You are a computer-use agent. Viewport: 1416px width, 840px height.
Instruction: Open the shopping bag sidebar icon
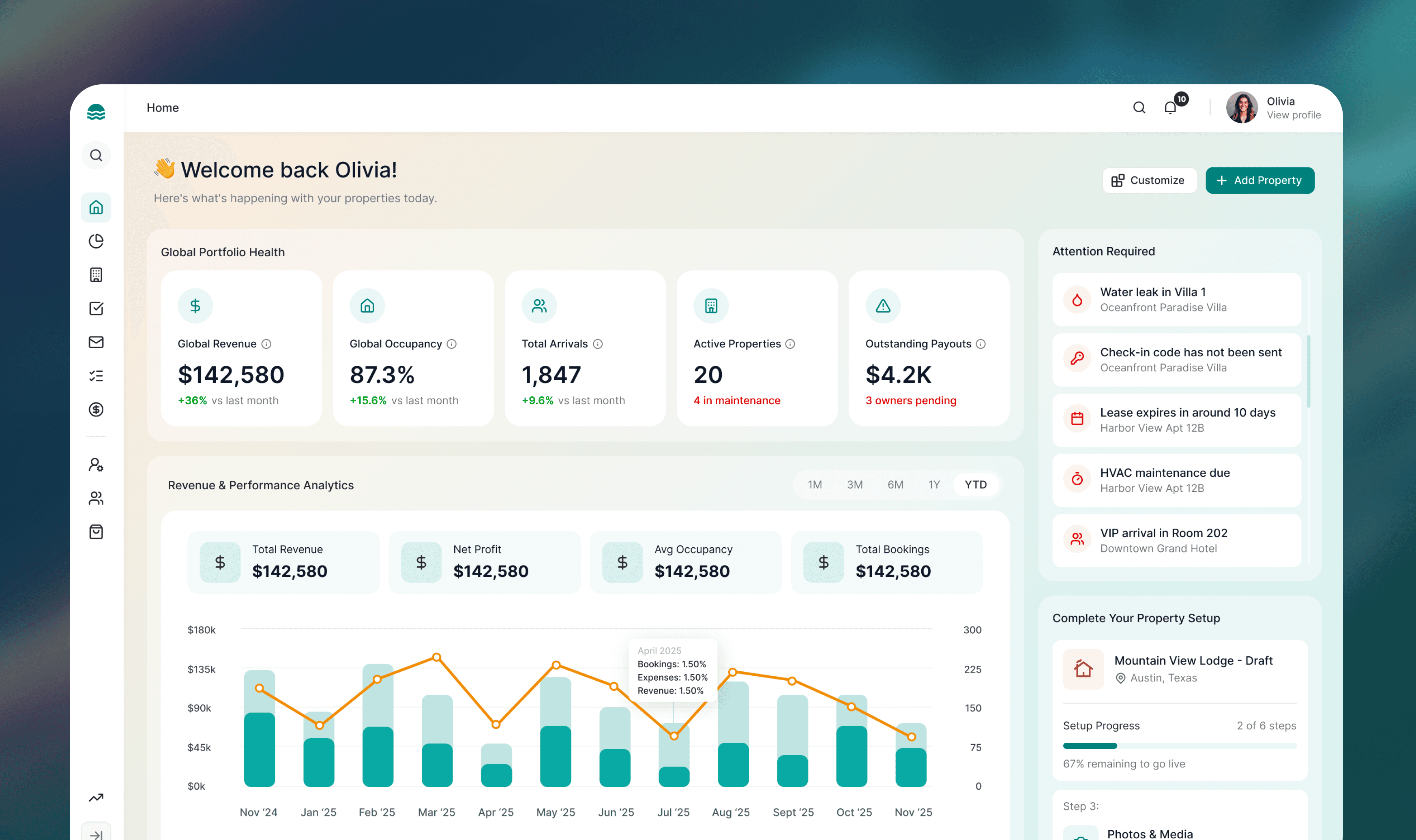pyautogui.click(x=96, y=531)
